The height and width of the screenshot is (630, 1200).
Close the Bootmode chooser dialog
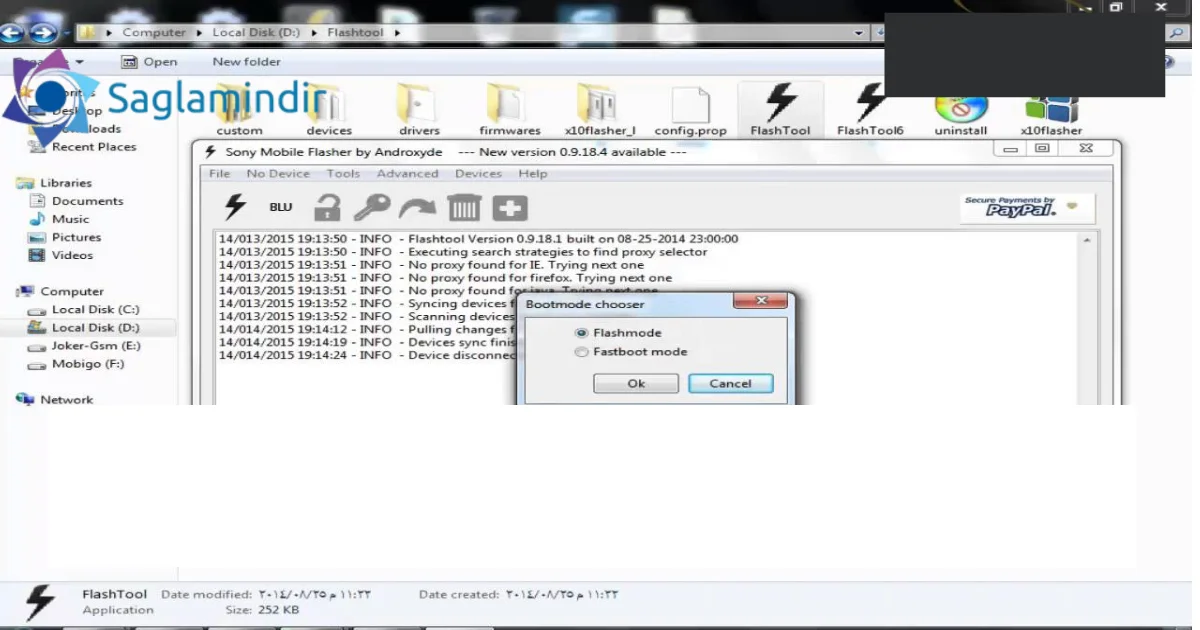click(761, 301)
